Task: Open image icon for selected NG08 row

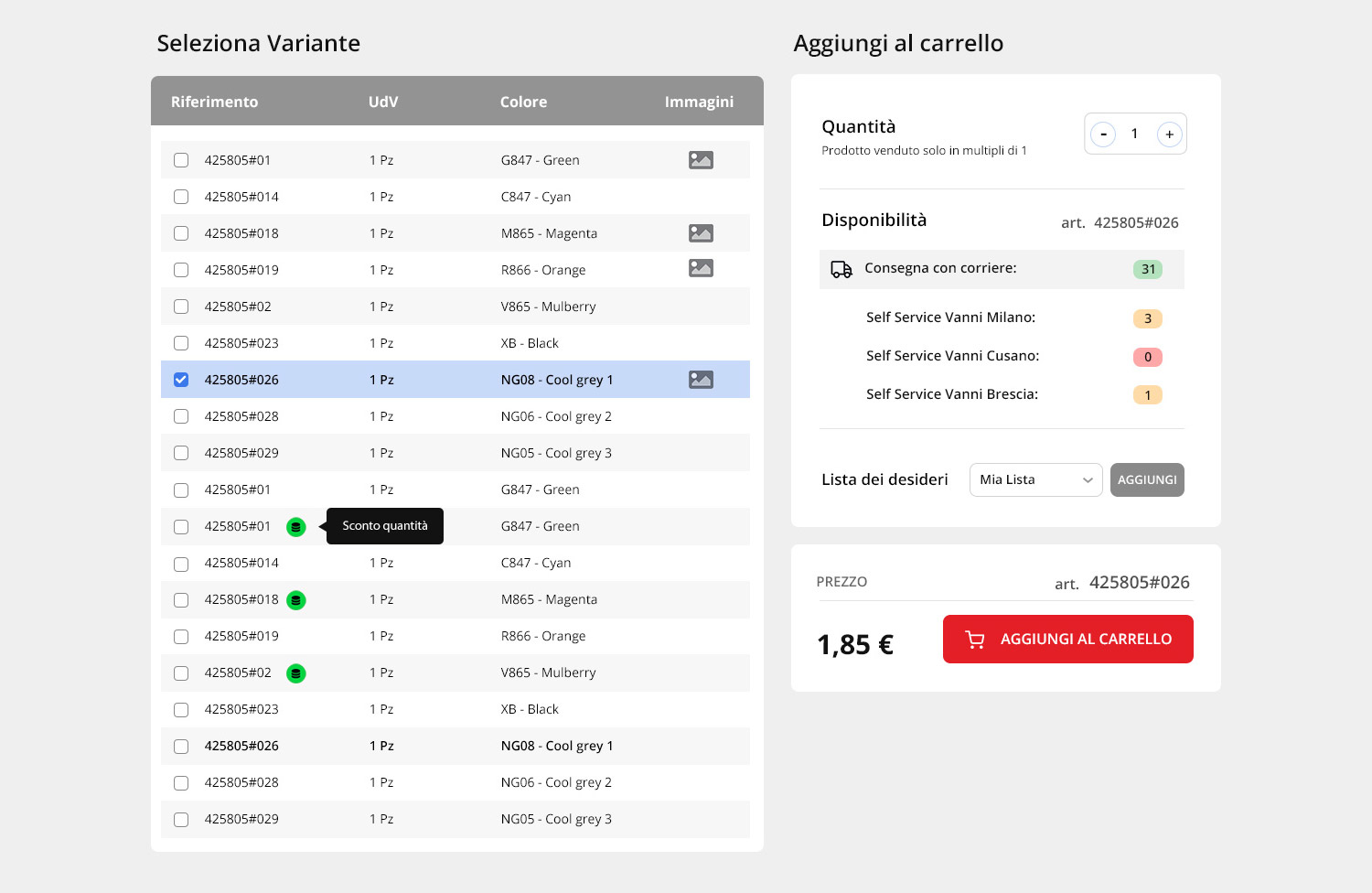Action: pyautogui.click(x=701, y=380)
